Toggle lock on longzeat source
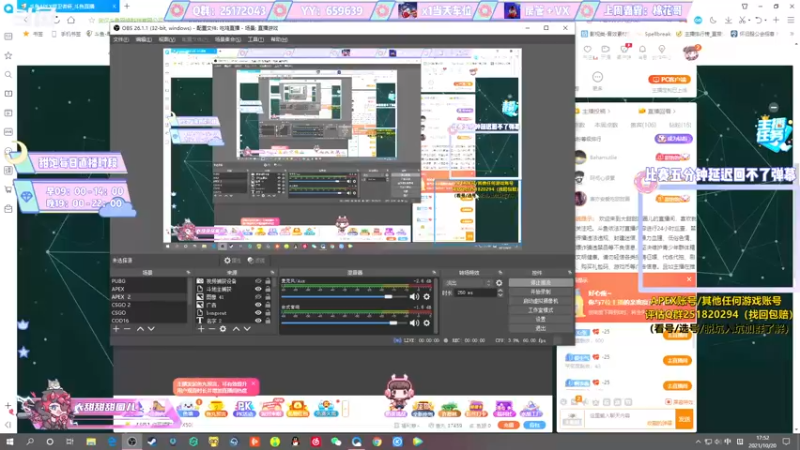The width and height of the screenshot is (800, 450). 268,313
